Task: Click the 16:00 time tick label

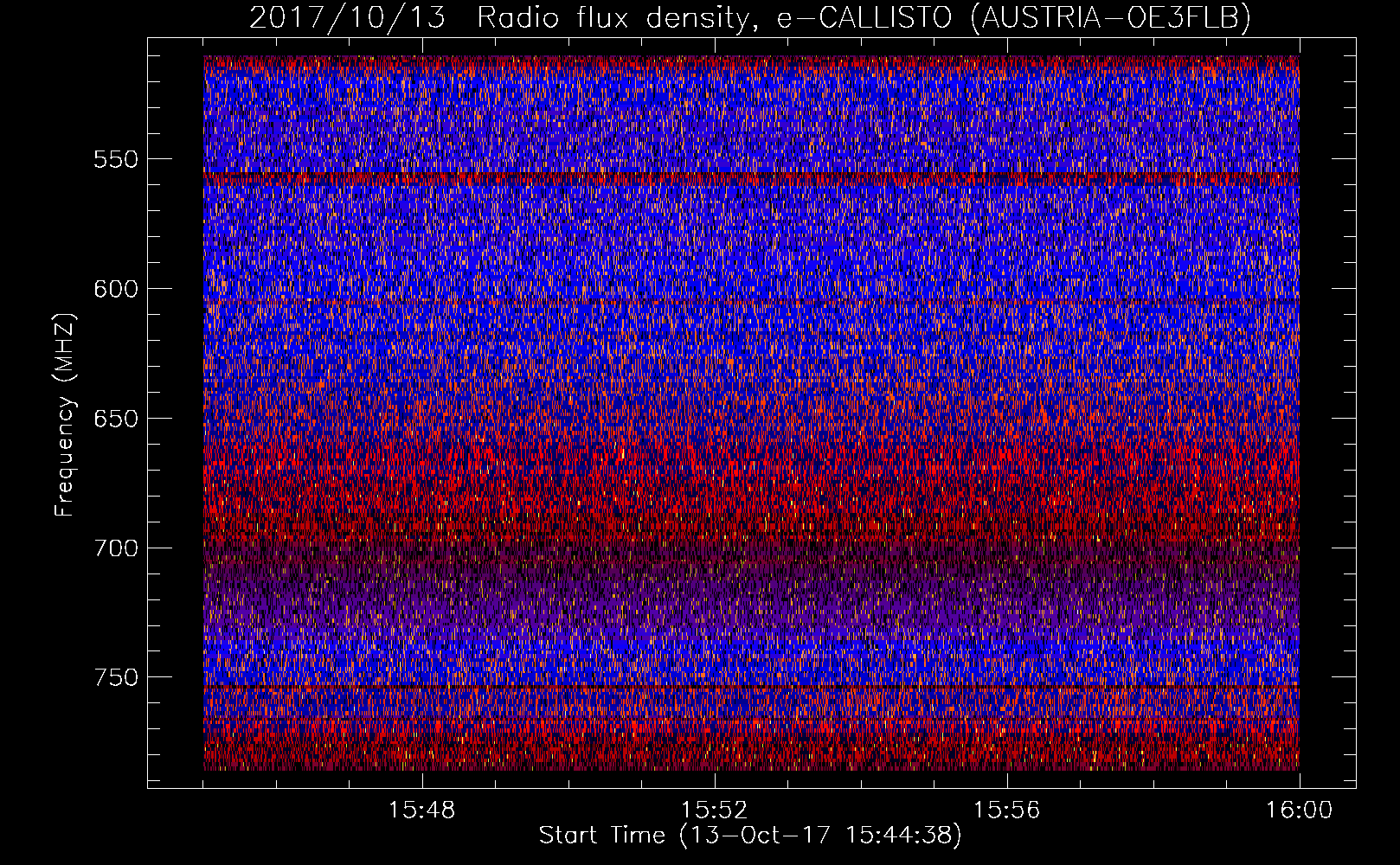Action: tap(1299, 811)
